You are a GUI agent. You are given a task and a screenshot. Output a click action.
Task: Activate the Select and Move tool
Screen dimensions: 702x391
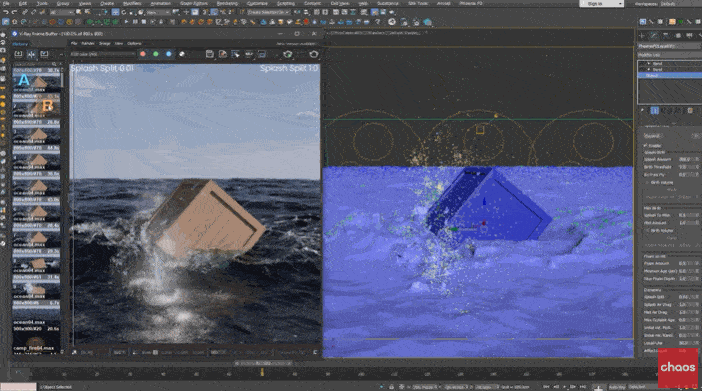coord(115,12)
